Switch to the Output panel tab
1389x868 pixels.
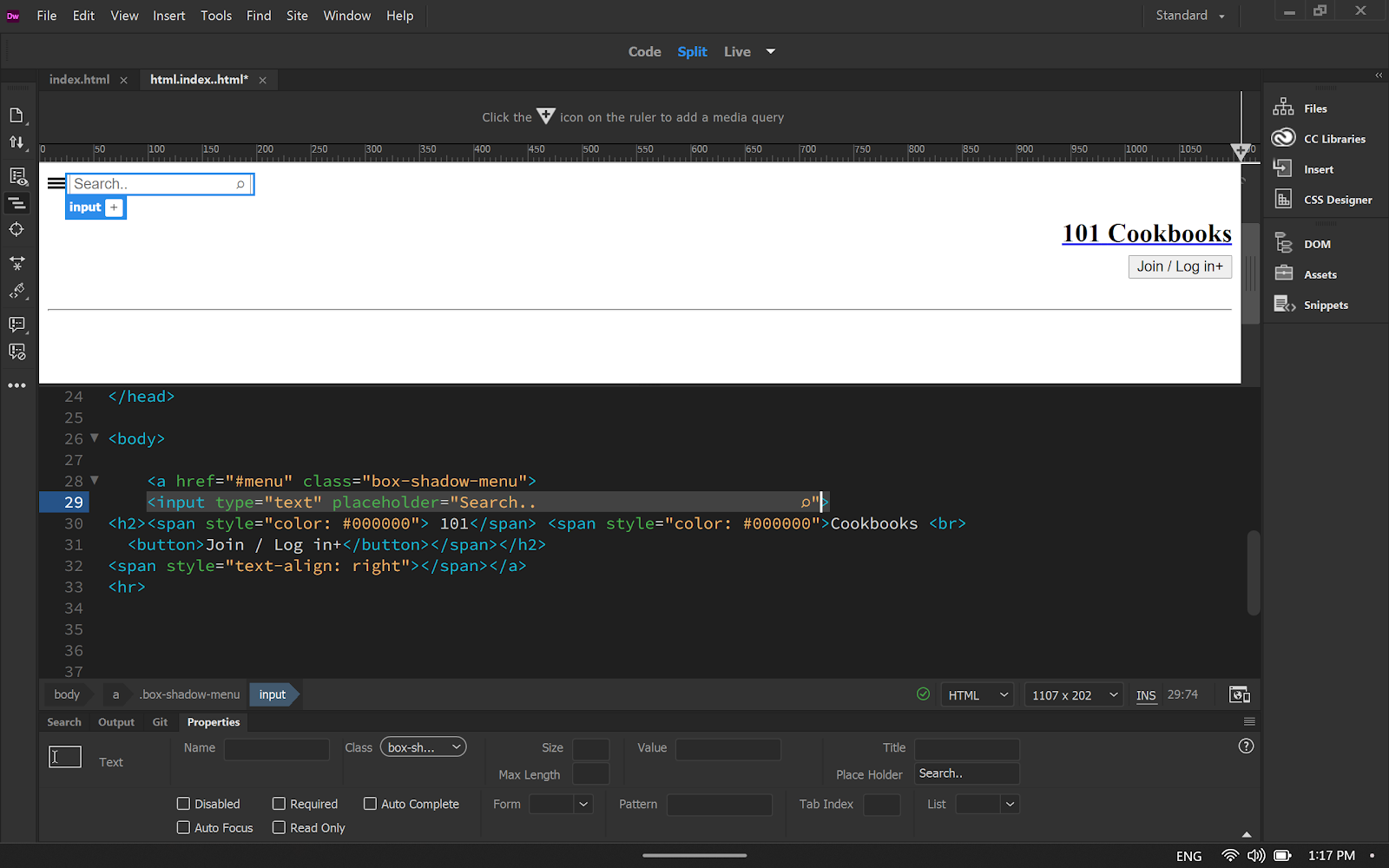[x=116, y=721]
